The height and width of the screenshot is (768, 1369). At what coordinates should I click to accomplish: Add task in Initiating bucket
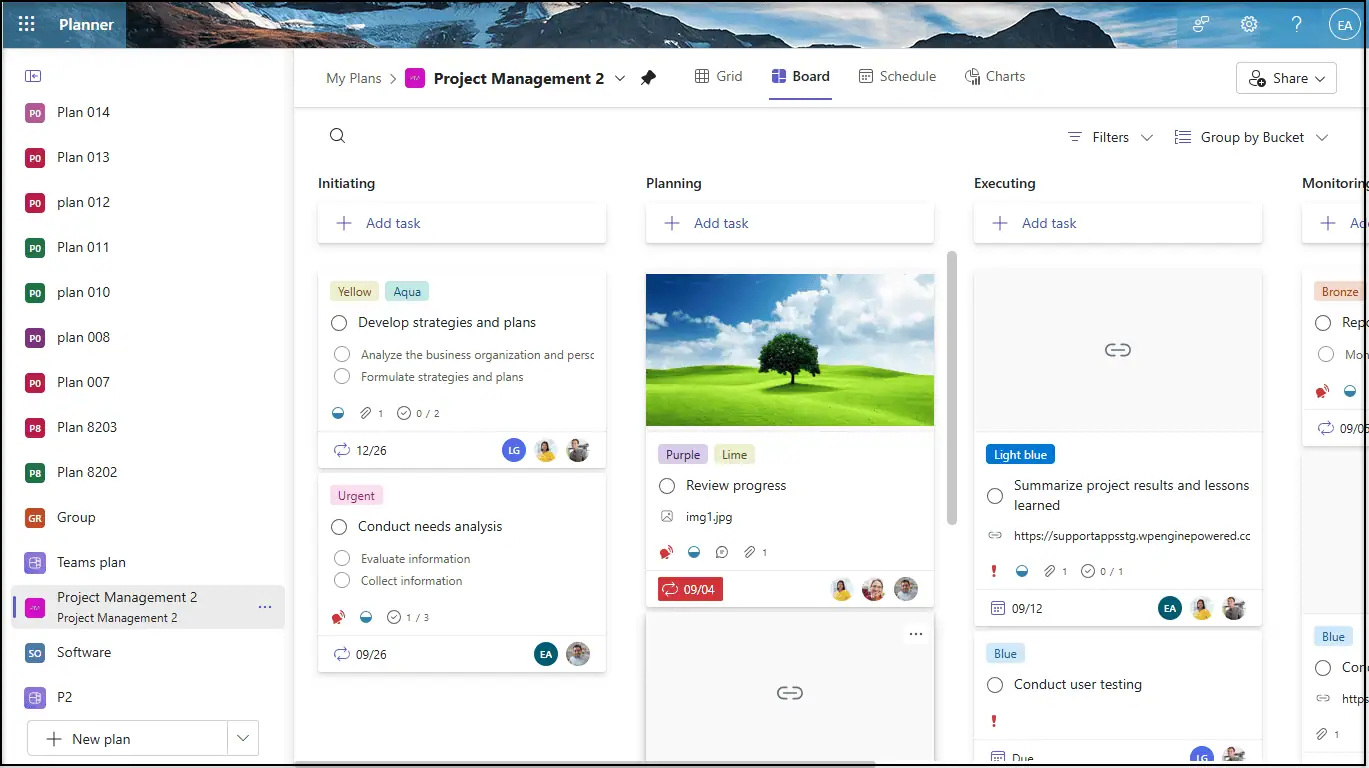462,223
